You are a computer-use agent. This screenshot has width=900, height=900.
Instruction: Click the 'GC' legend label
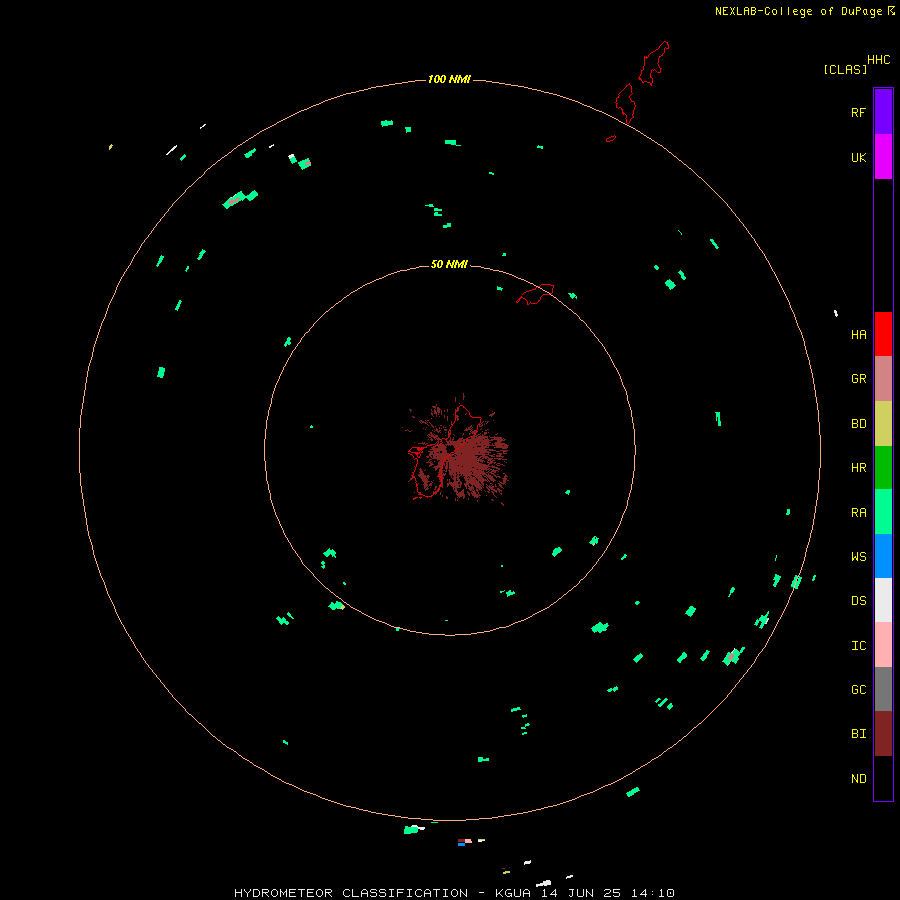pos(858,690)
